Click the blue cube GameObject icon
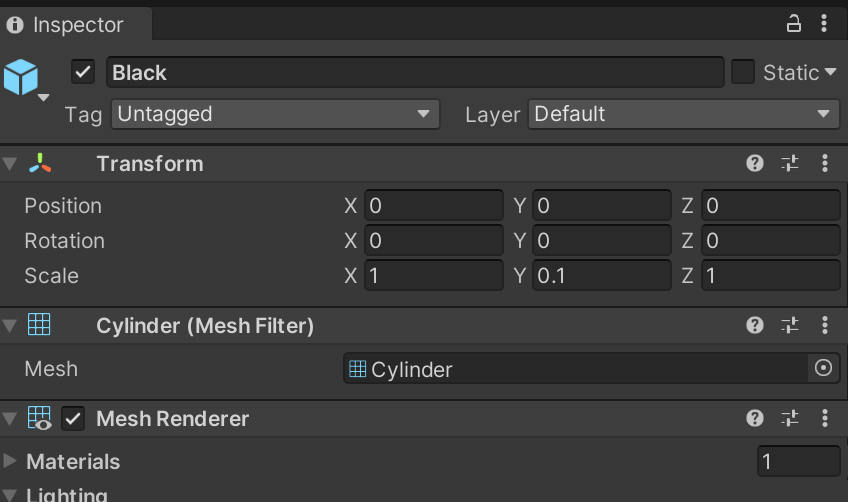 click(x=21, y=77)
